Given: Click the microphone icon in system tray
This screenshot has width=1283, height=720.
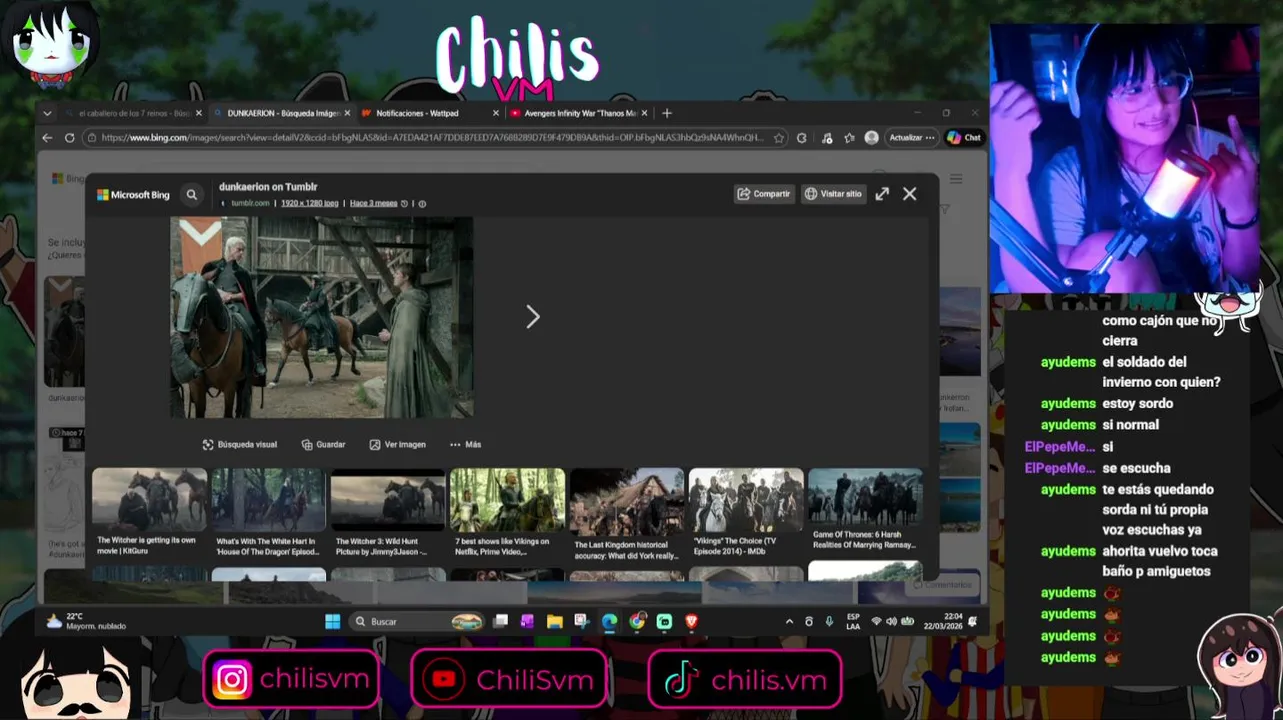Looking at the screenshot, I should (x=829, y=622).
